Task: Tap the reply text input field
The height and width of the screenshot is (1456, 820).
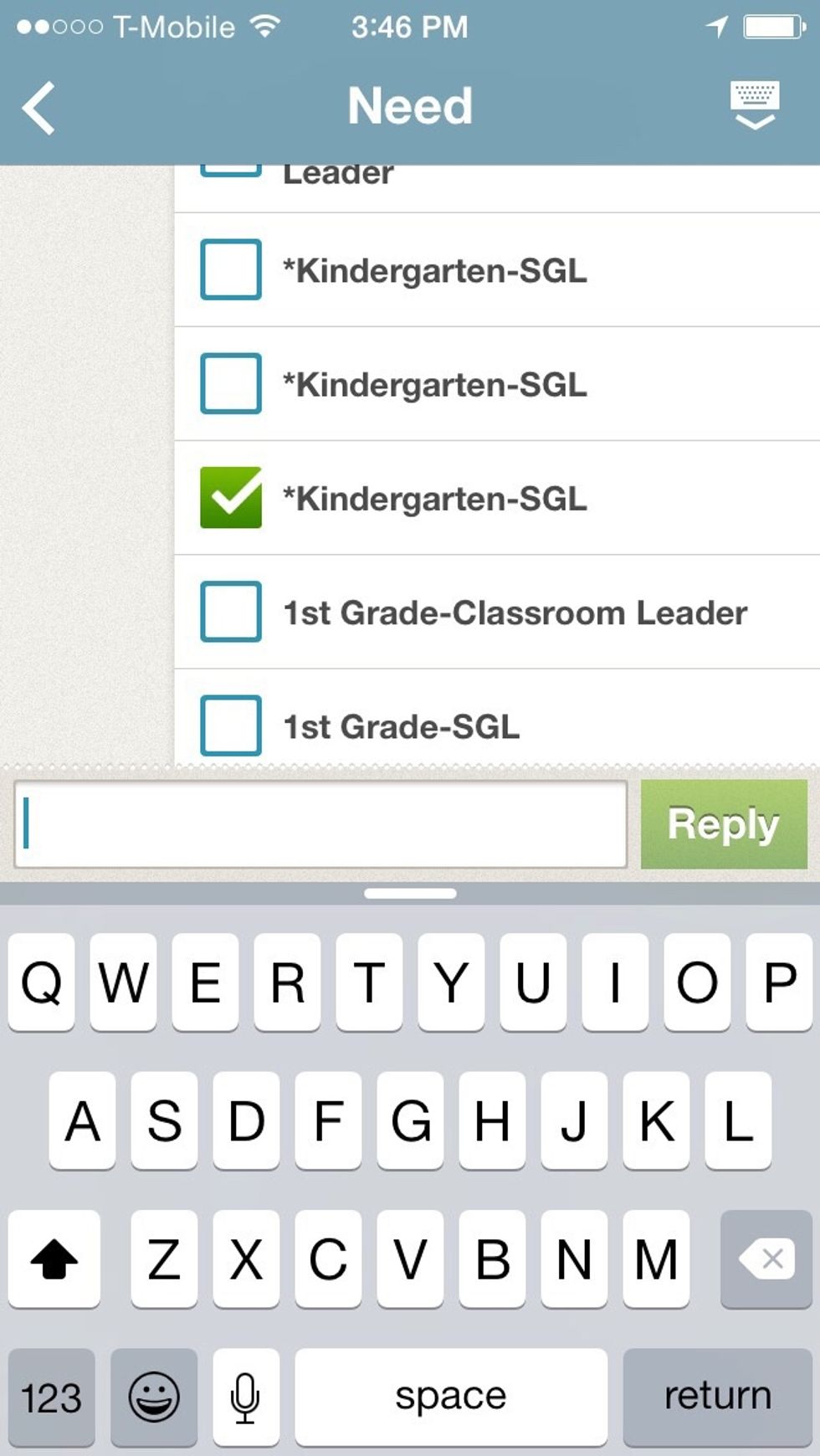Action: click(x=320, y=824)
